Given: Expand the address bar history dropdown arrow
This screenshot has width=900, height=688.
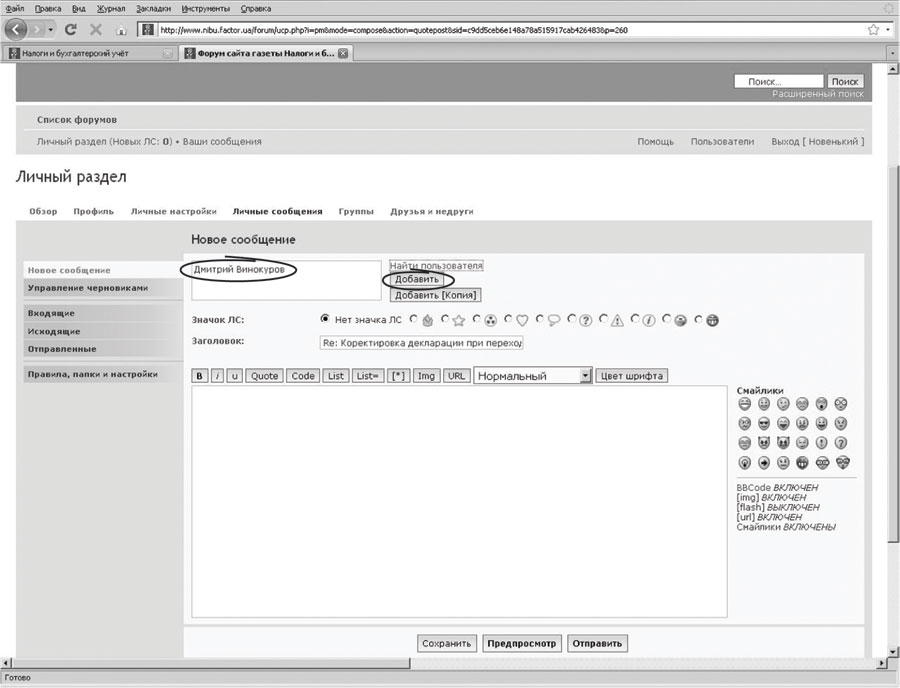Looking at the screenshot, I should pos(888,30).
